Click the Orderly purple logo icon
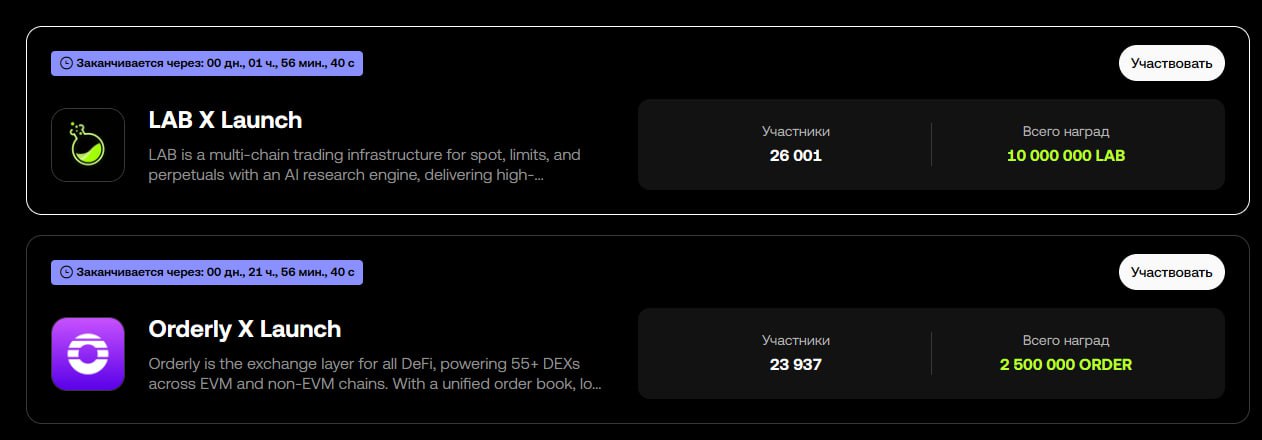This screenshot has width=1262, height=440. pos(87,354)
